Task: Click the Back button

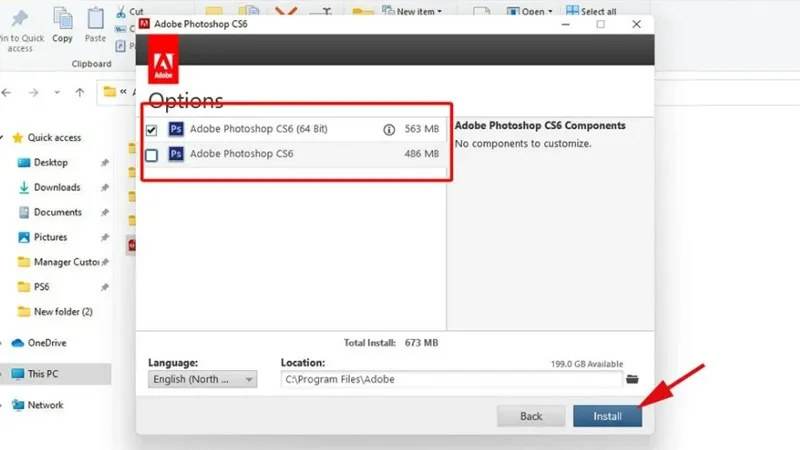Action: 531,416
